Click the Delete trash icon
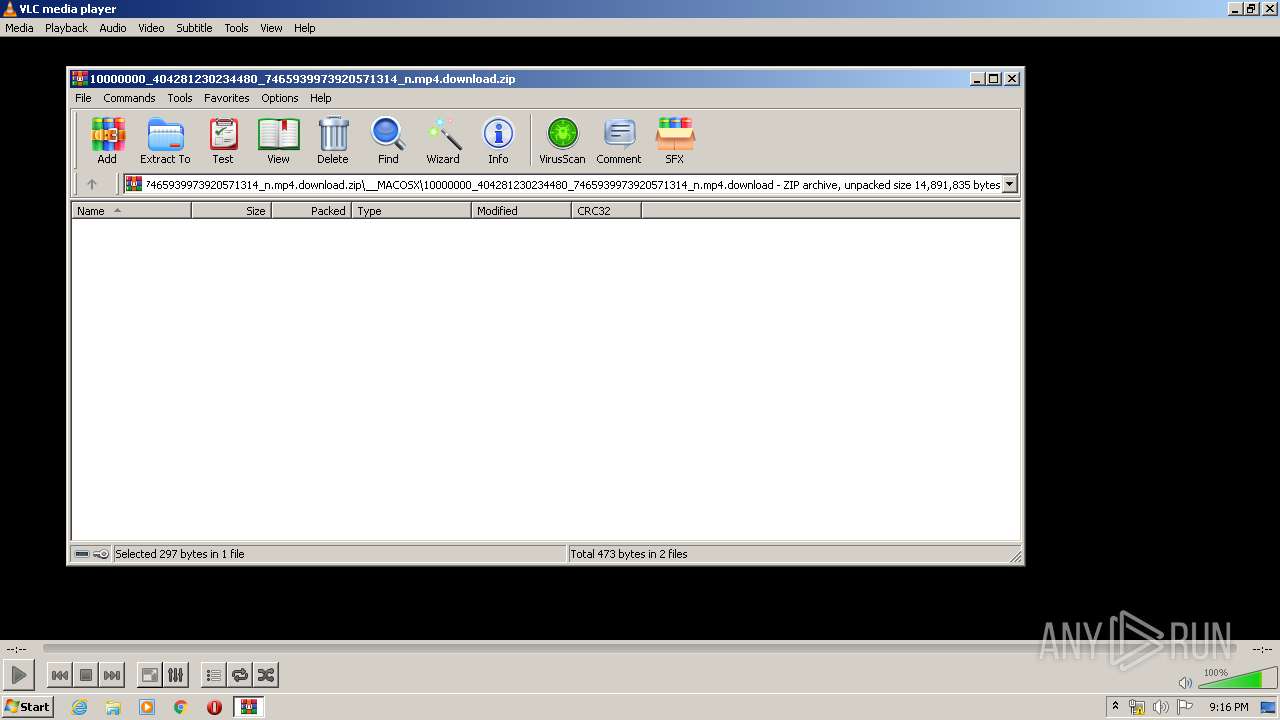The height and width of the screenshot is (720, 1280). [333, 140]
